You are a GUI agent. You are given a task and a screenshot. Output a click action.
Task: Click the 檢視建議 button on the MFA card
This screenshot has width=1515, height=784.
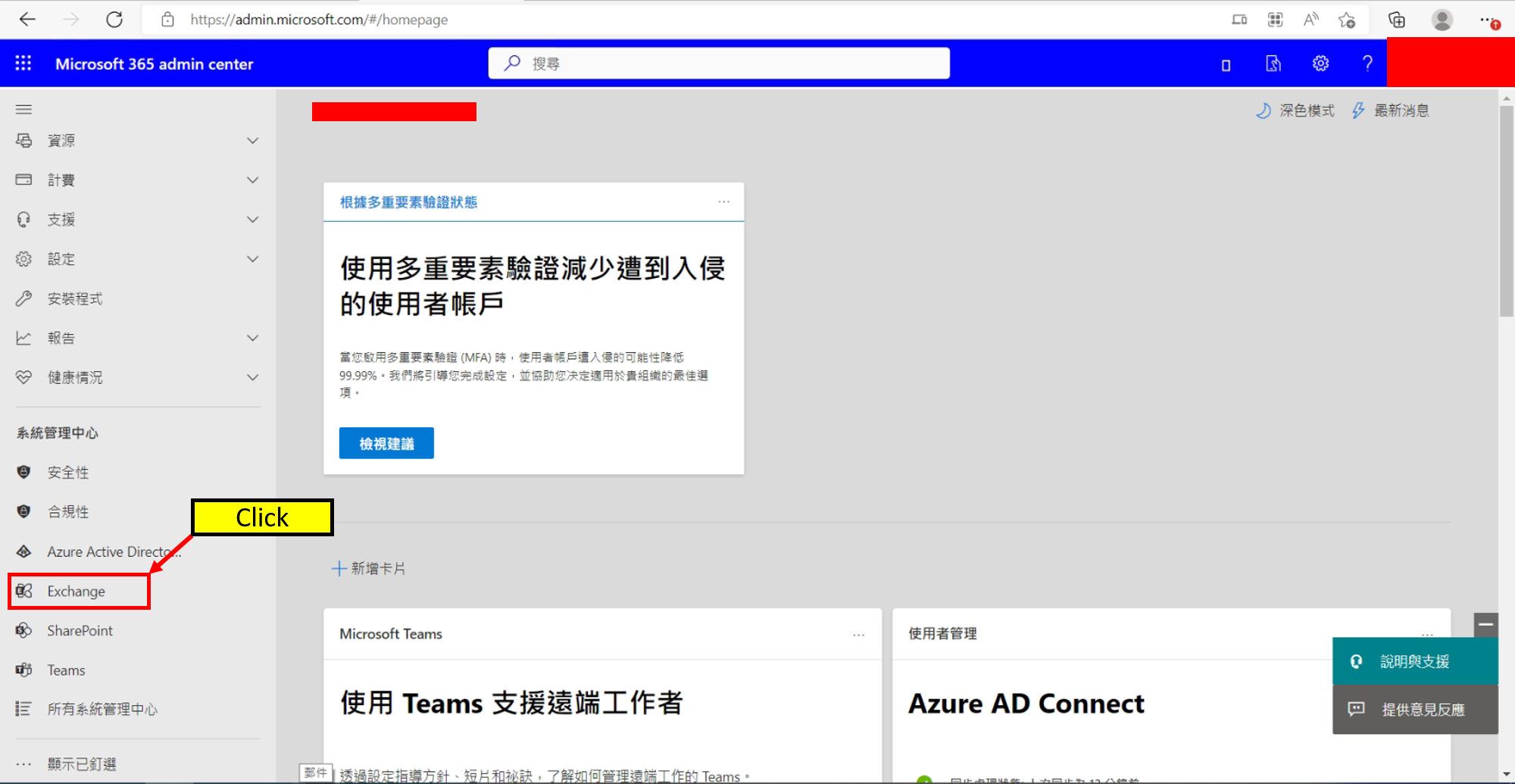click(386, 443)
